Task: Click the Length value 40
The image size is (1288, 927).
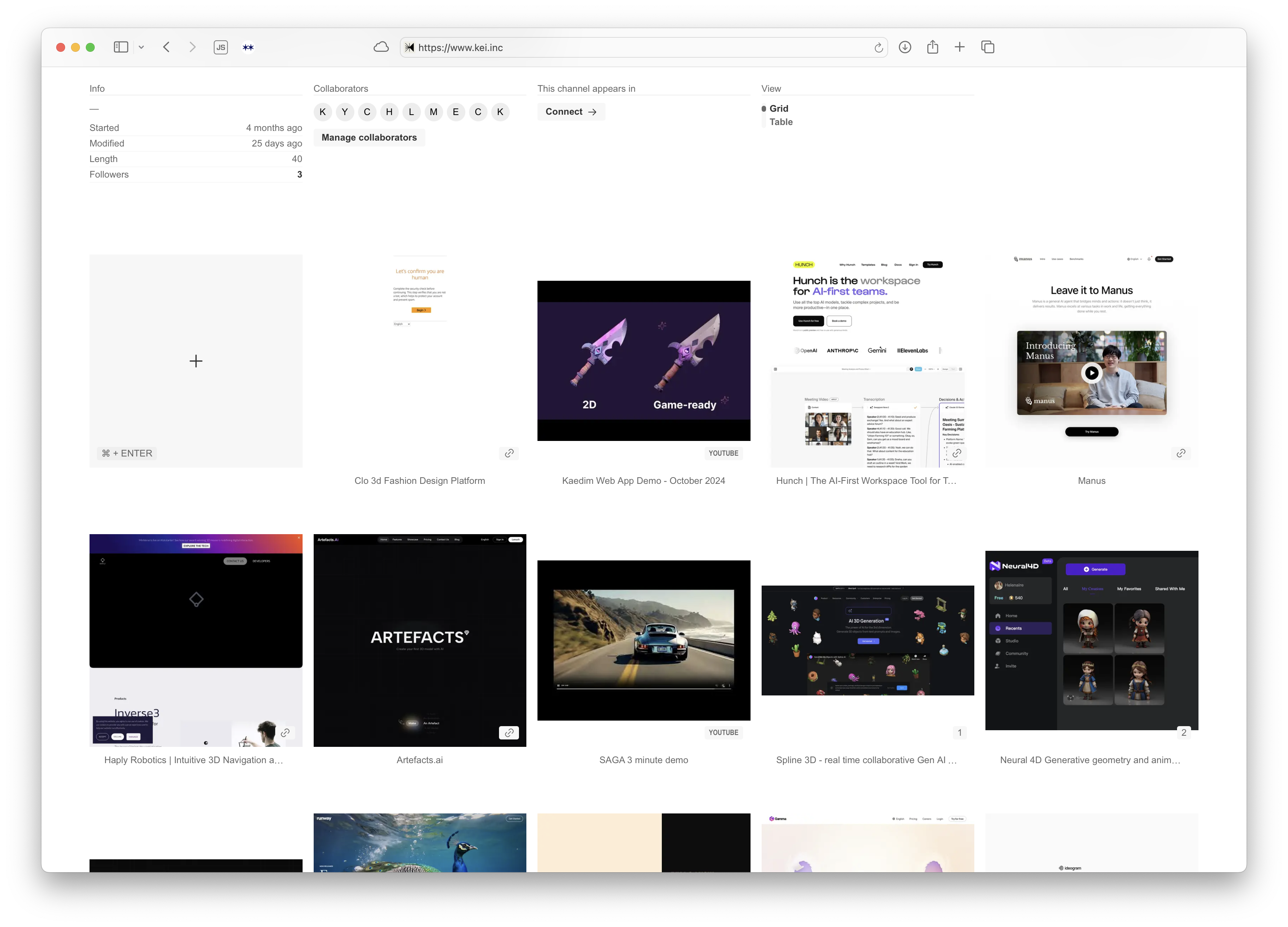Action: 296,159
